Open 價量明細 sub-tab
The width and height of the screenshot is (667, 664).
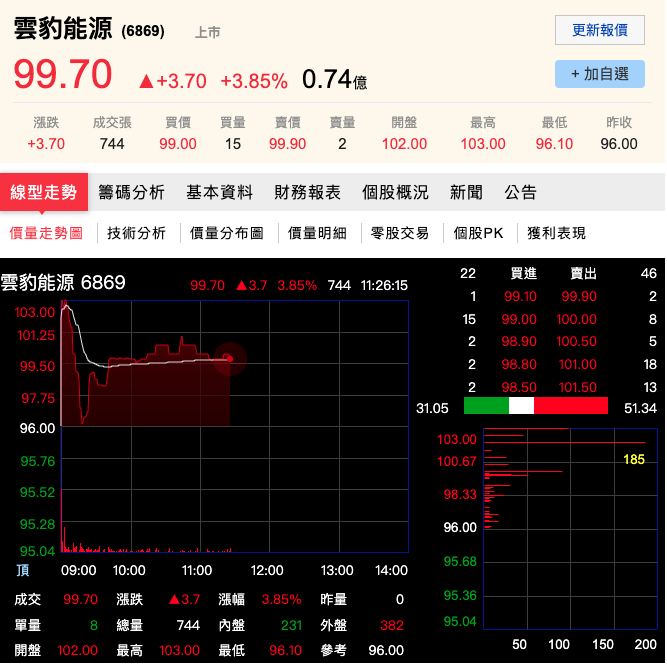coord(317,233)
